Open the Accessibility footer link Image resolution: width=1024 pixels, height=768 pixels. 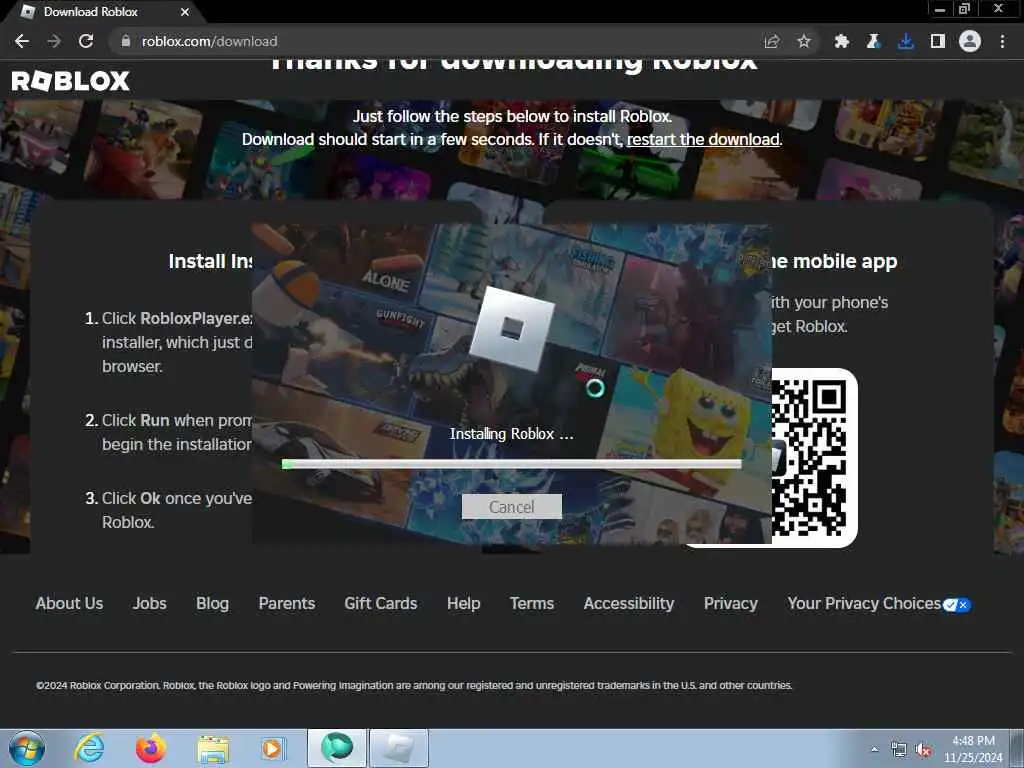pyautogui.click(x=629, y=603)
